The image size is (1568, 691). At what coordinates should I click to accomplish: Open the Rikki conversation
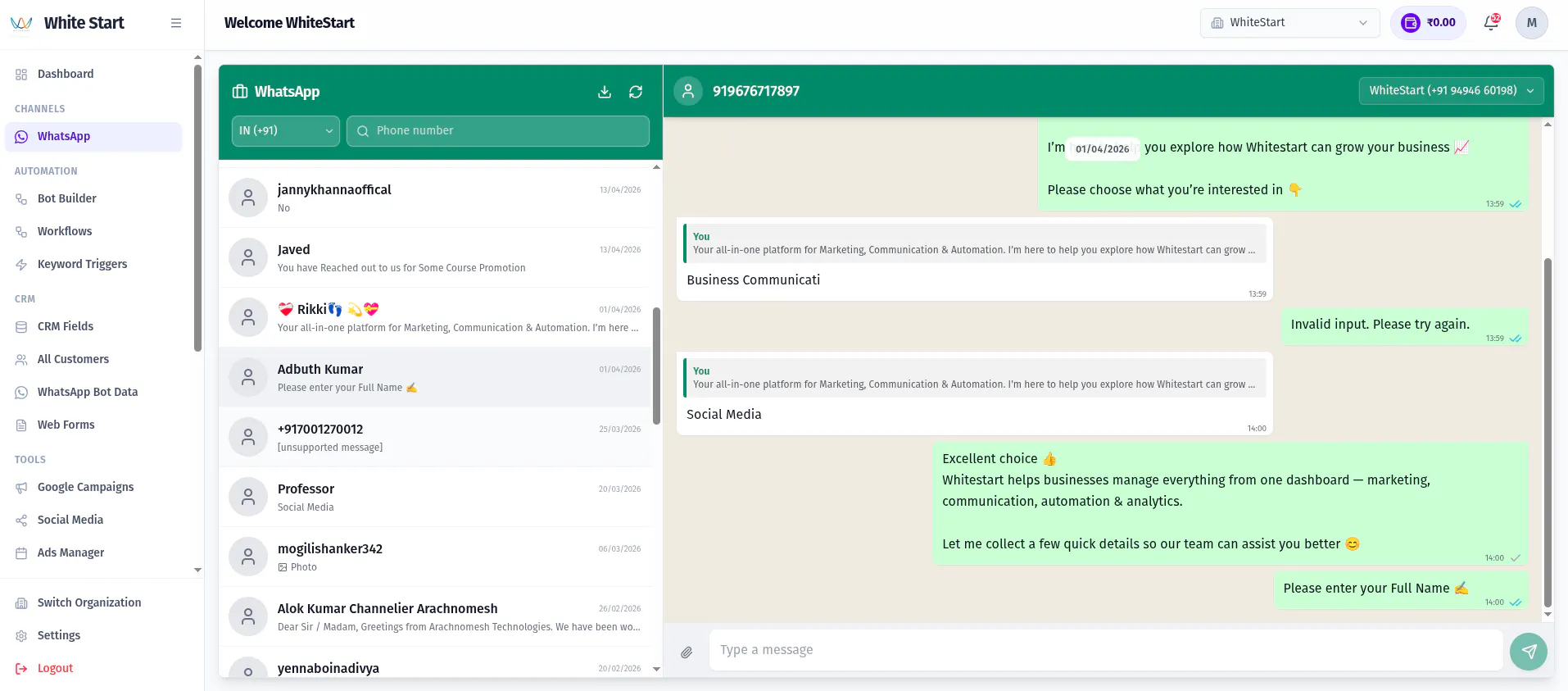(435, 317)
